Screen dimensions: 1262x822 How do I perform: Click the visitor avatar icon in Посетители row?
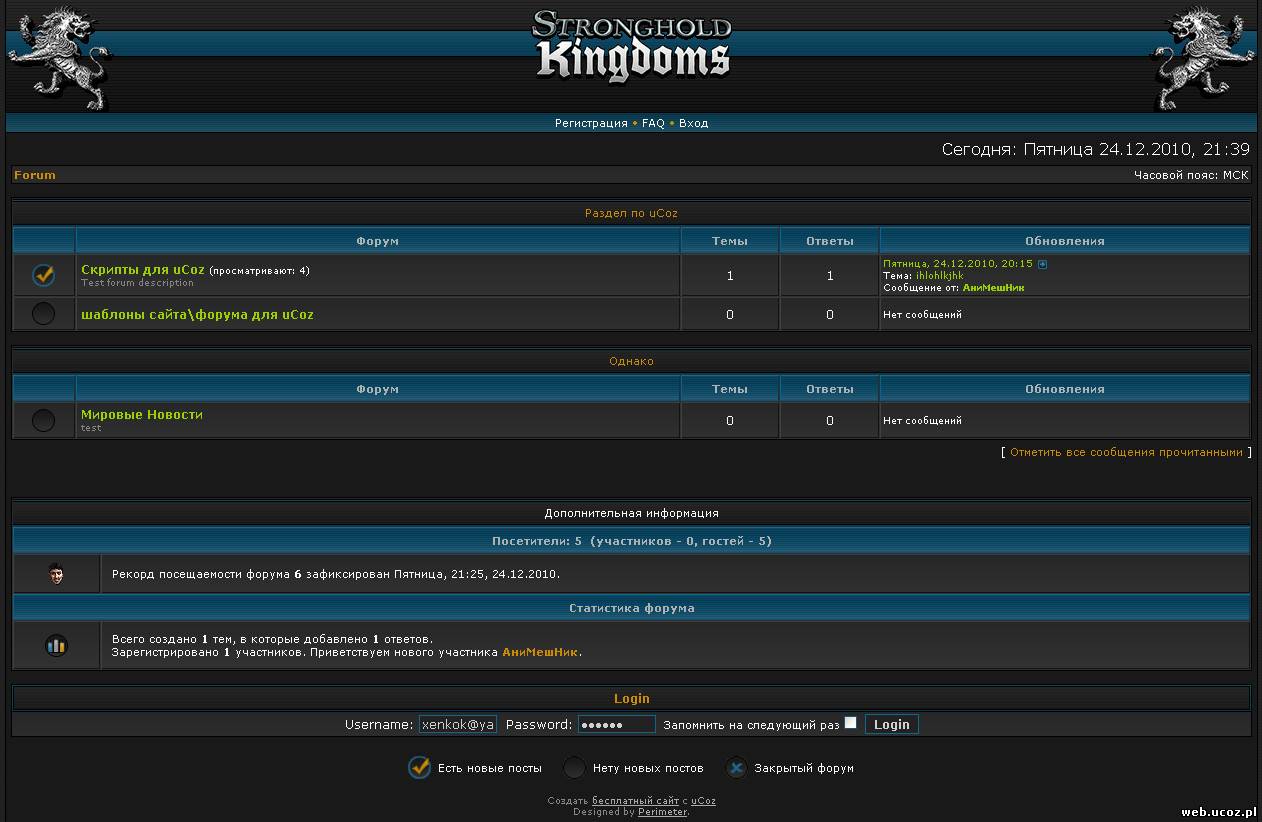[x=56, y=574]
